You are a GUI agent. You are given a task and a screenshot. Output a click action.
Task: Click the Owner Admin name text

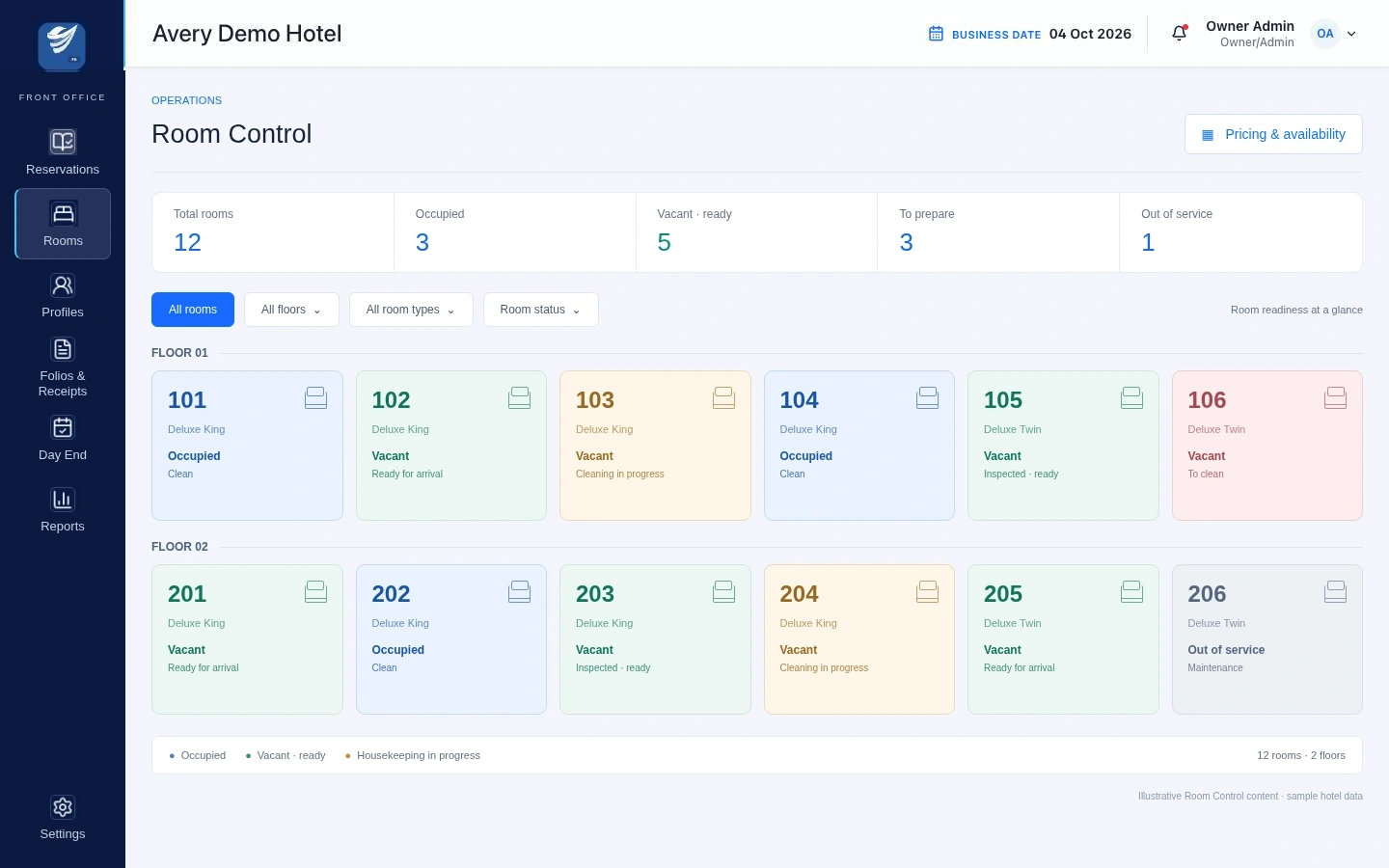1250,26
